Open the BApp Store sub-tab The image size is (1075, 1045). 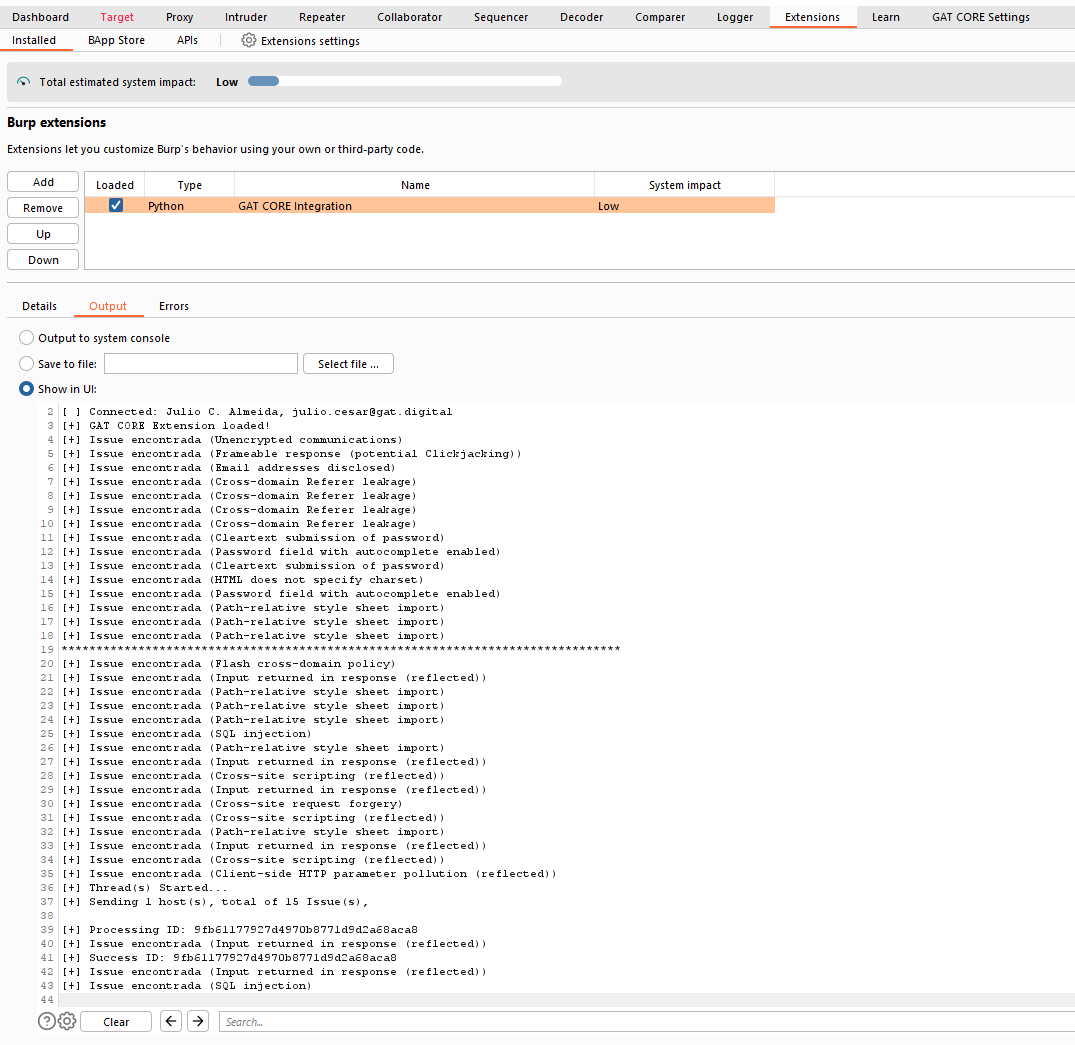point(117,40)
